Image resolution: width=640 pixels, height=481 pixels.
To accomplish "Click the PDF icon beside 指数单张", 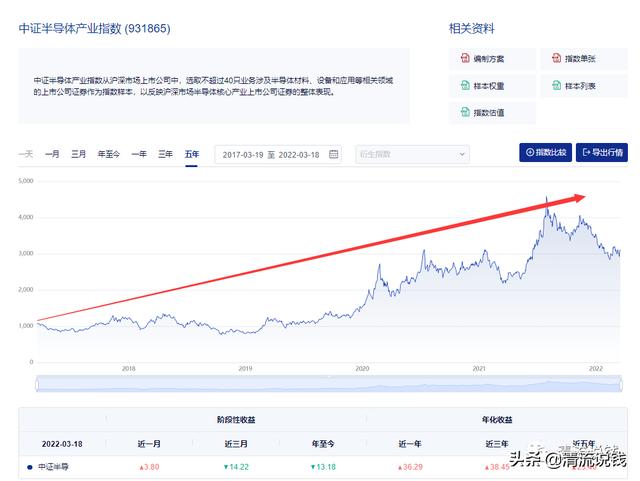I will pyautogui.click(x=556, y=59).
